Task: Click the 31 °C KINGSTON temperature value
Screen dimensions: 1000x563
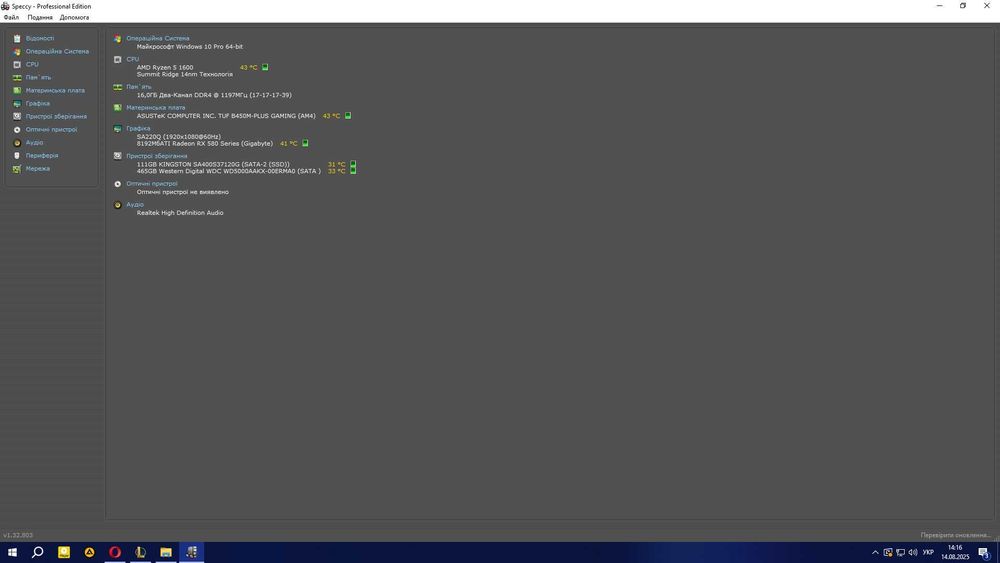Action: pos(336,165)
